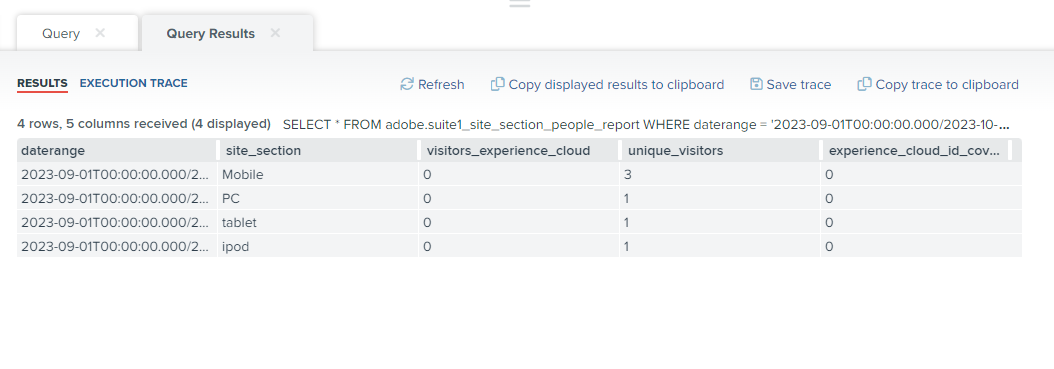
Task: Click the panel drag handle at top
Action: pos(520,3)
